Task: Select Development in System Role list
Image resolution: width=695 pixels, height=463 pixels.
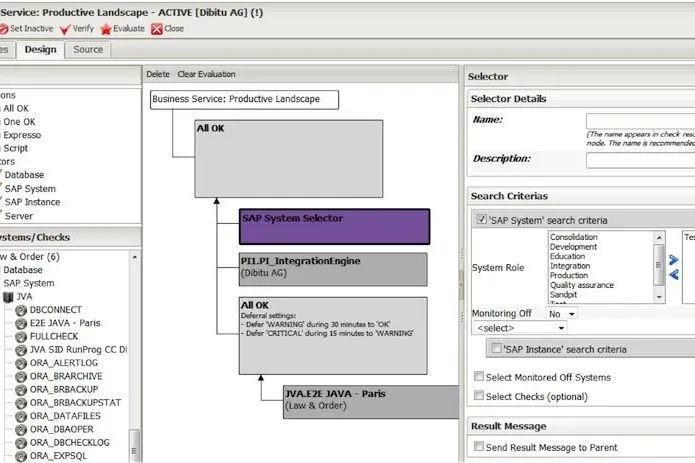Action: [x=574, y=247]
